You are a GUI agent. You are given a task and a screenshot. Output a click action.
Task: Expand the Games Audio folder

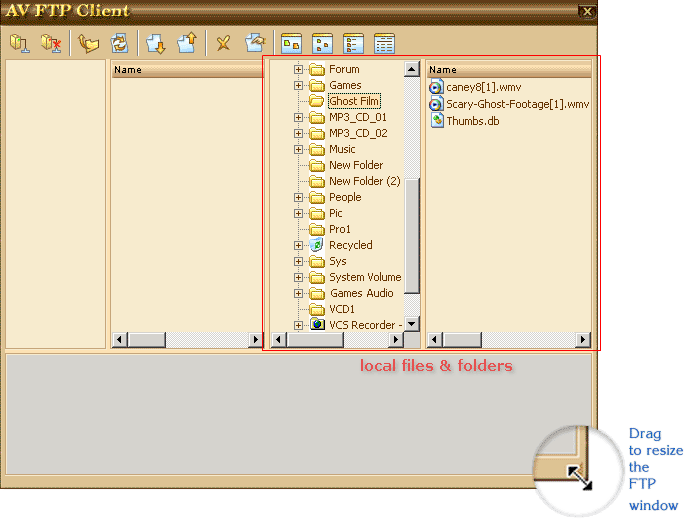(298, 293)
